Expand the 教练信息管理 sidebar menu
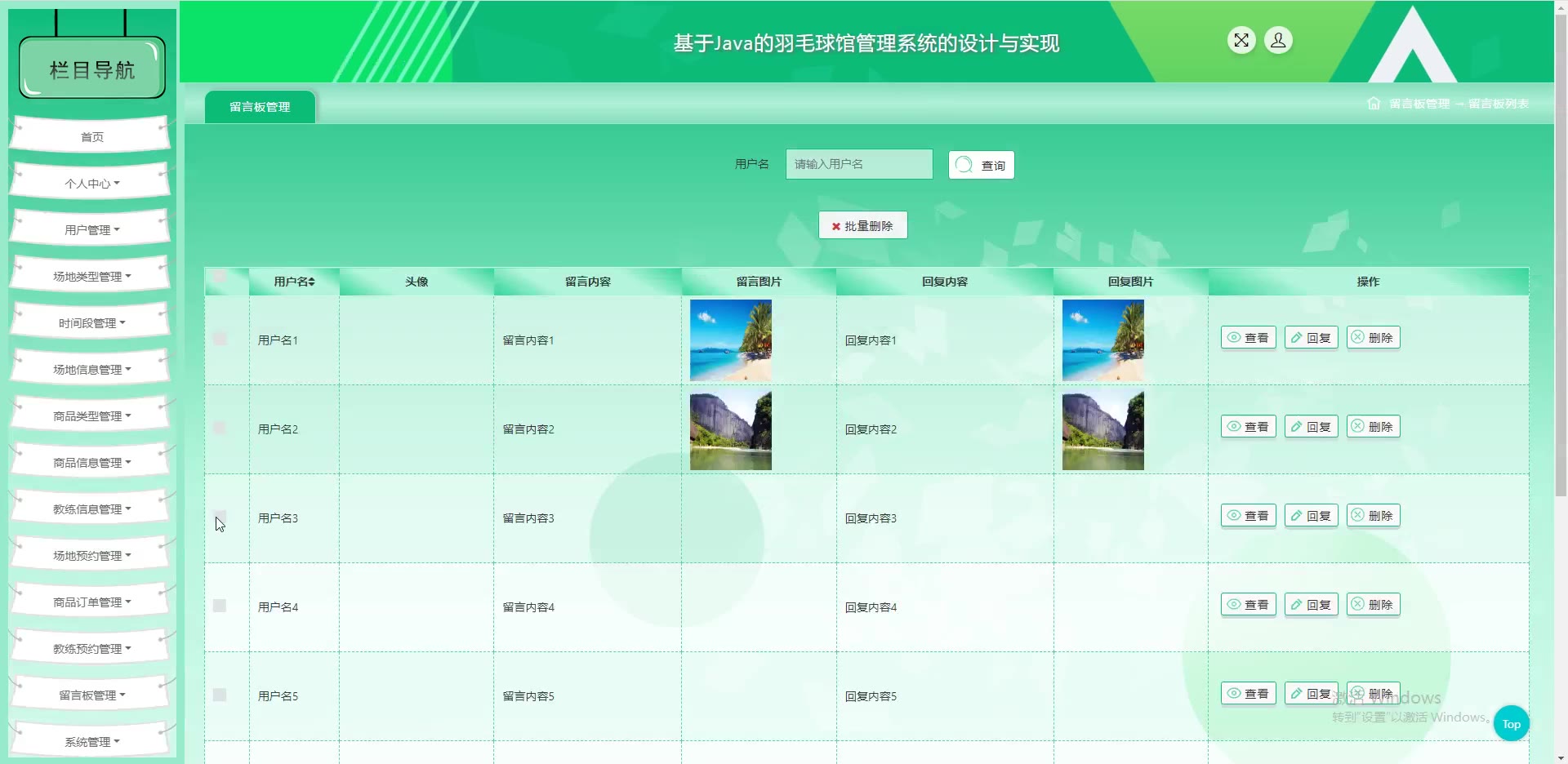This screenshot has height=764, width=1568. (91, 509)
